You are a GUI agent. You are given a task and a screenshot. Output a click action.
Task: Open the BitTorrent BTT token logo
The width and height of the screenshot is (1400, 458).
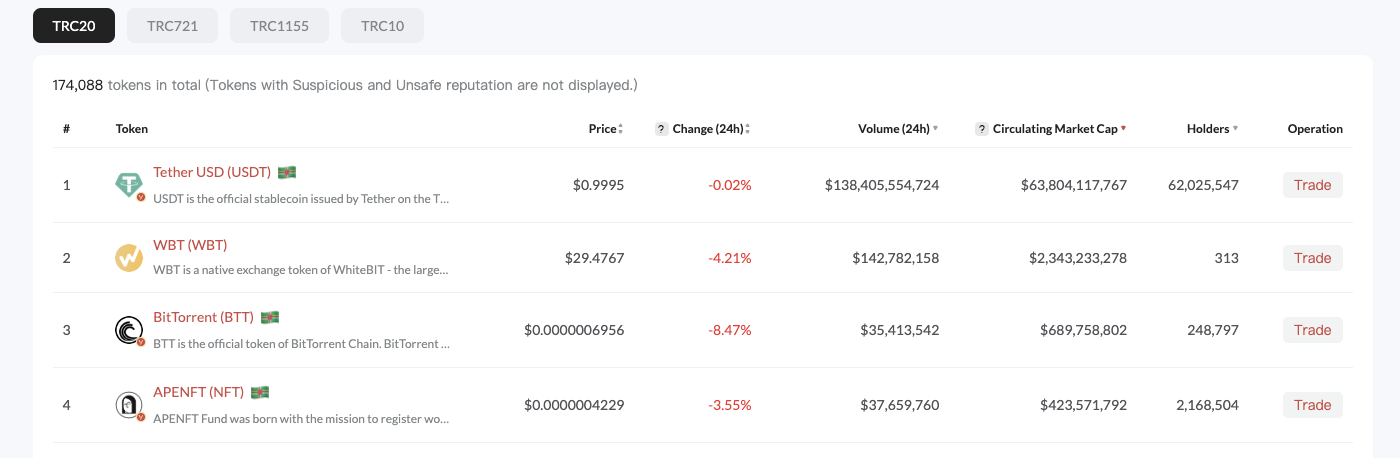(129, 330)
